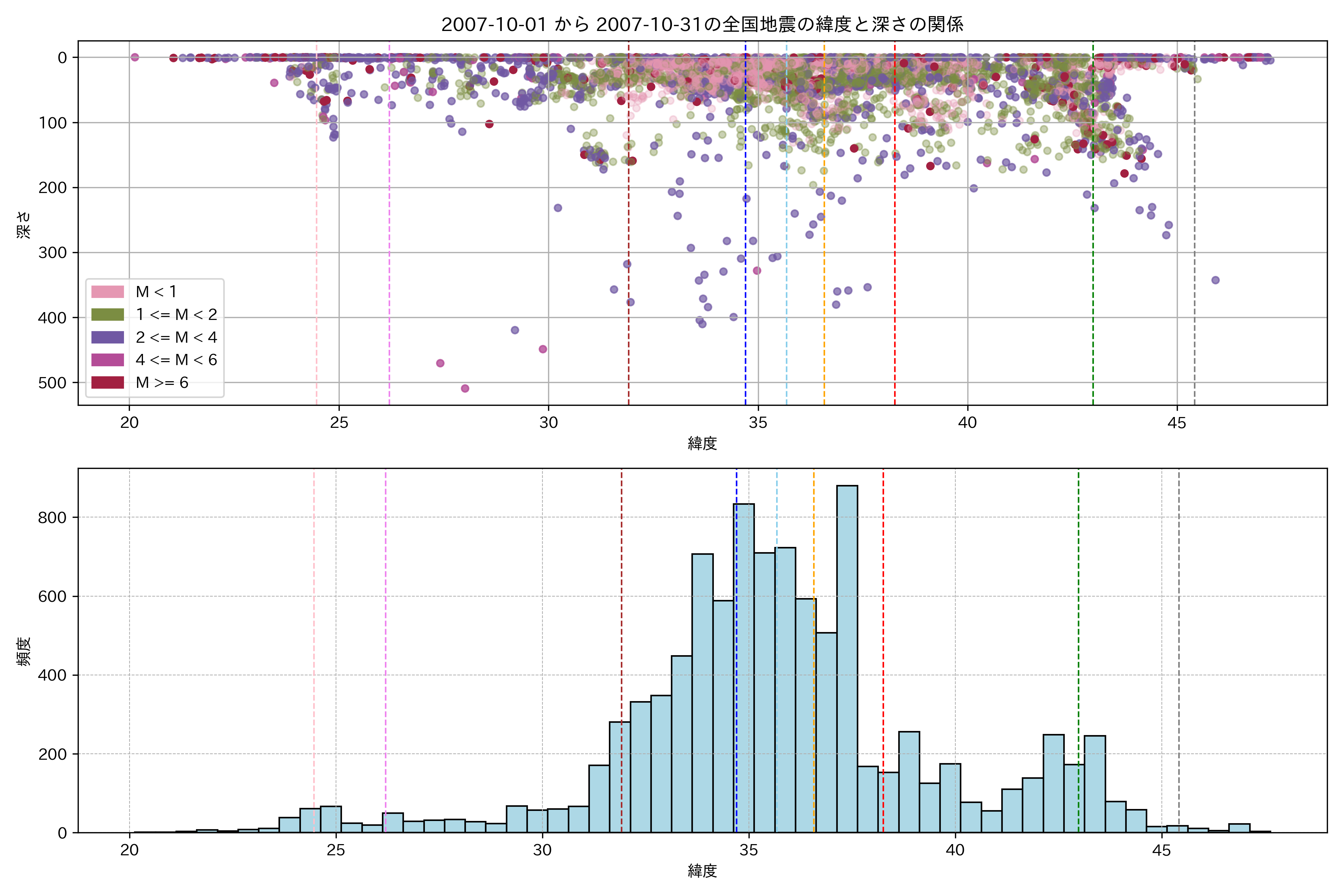Click the "M >= 6" legend text
The image size is (1344, 896).
tap(162, 382)
